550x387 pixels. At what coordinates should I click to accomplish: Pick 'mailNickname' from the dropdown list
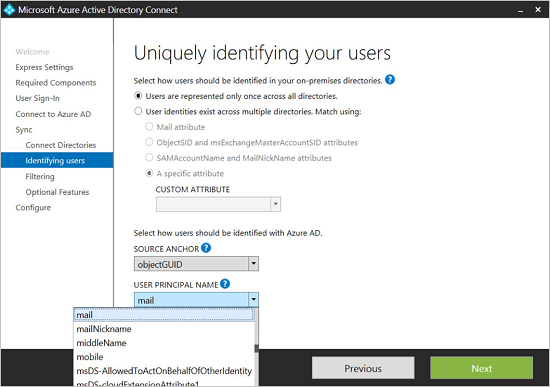tap(164, 329)
